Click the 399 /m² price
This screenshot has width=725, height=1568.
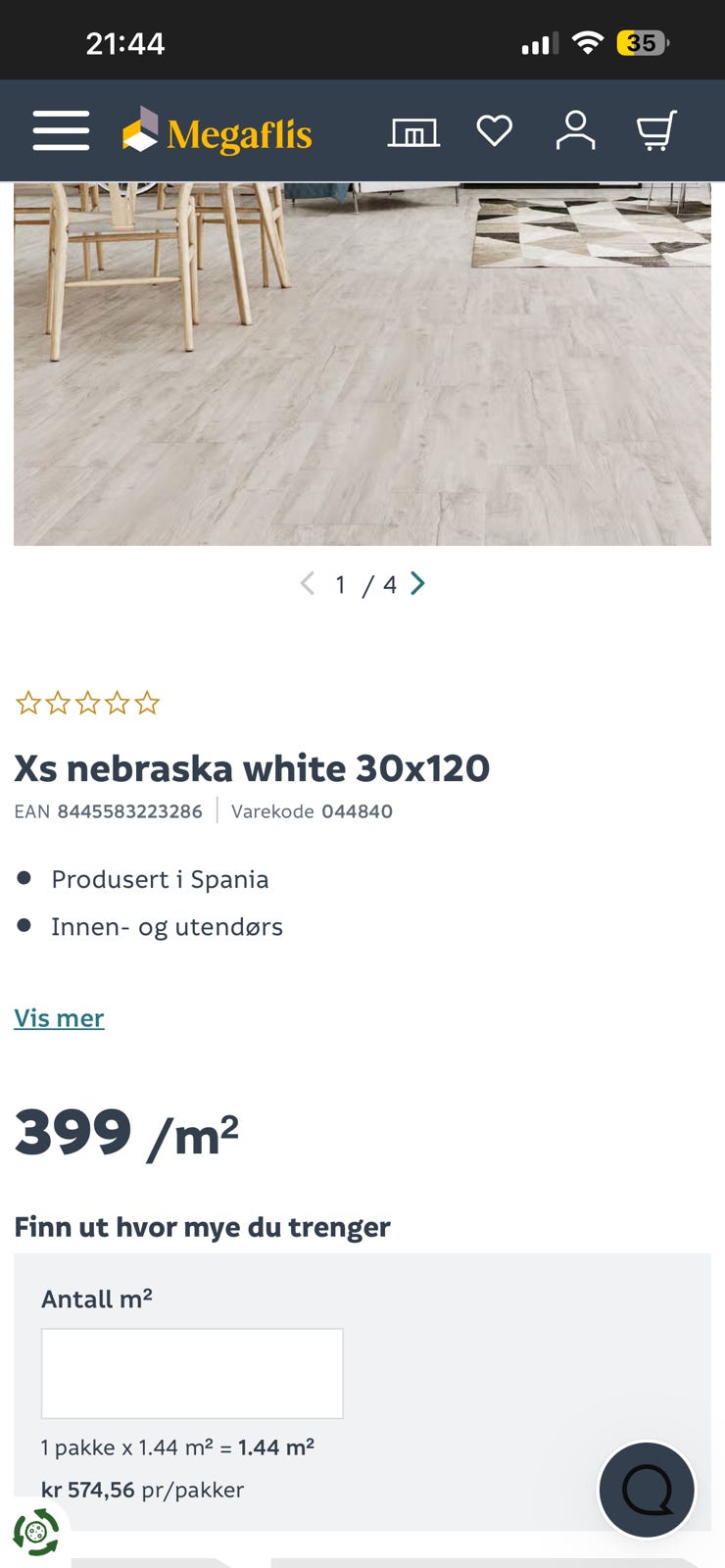126,1134
